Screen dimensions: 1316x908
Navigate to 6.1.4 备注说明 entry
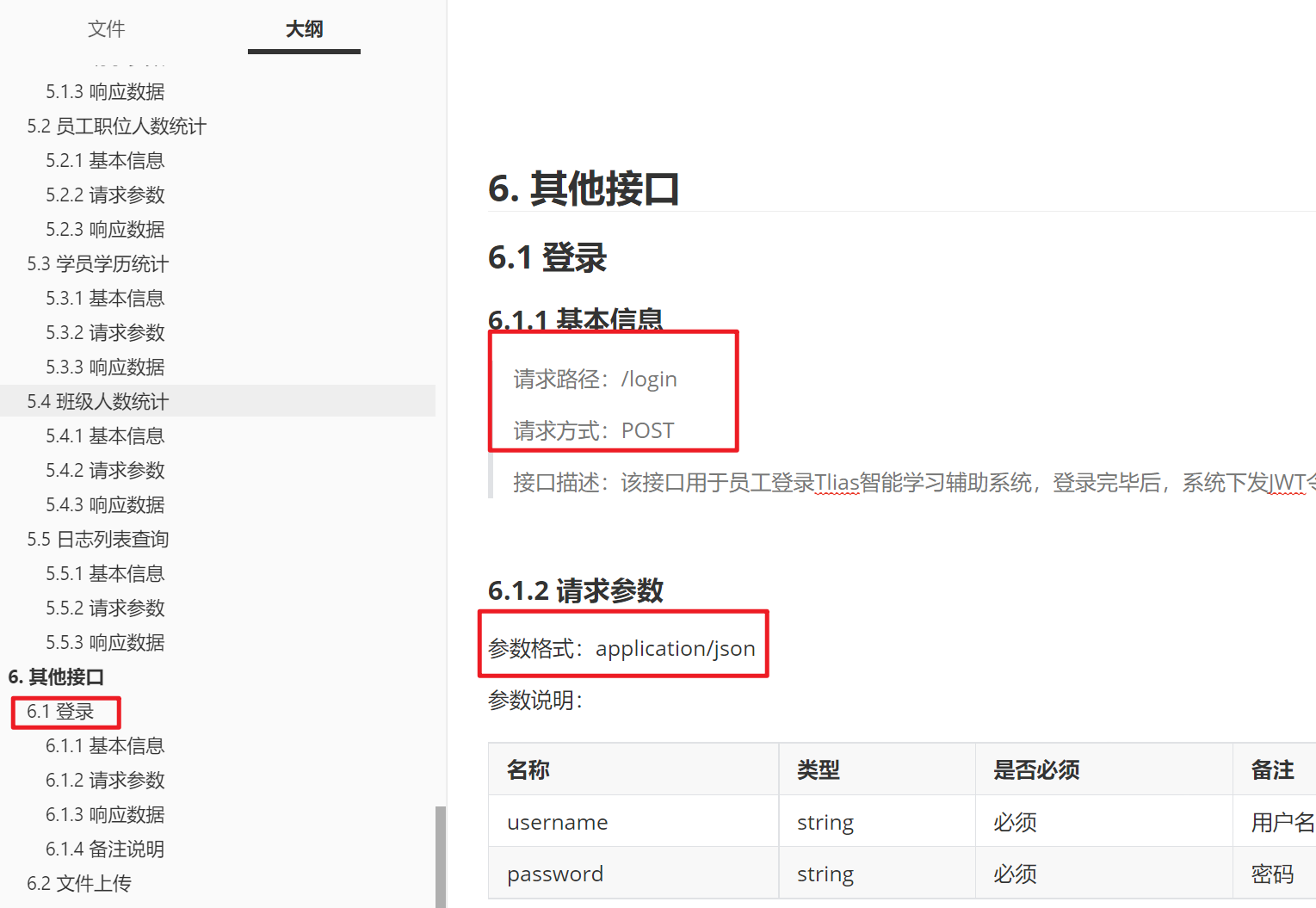(105, 849)
